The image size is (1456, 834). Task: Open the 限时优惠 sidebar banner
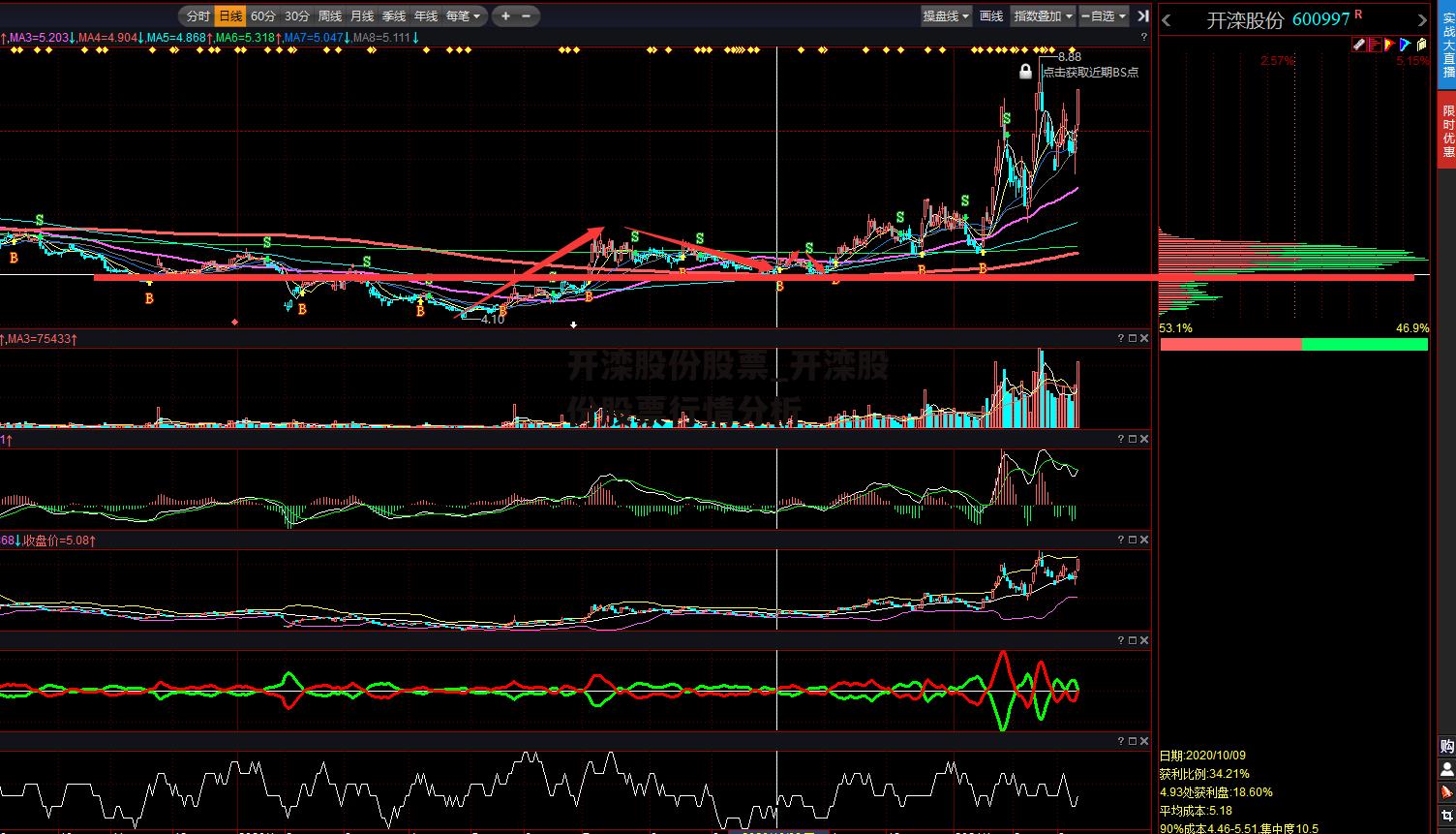click(x=1447, y=132)
